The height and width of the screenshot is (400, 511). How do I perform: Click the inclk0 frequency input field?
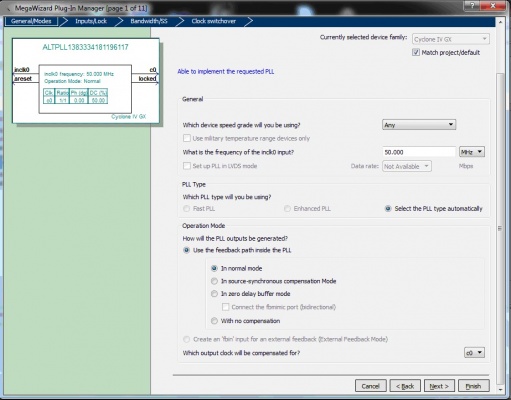point(419,152)
